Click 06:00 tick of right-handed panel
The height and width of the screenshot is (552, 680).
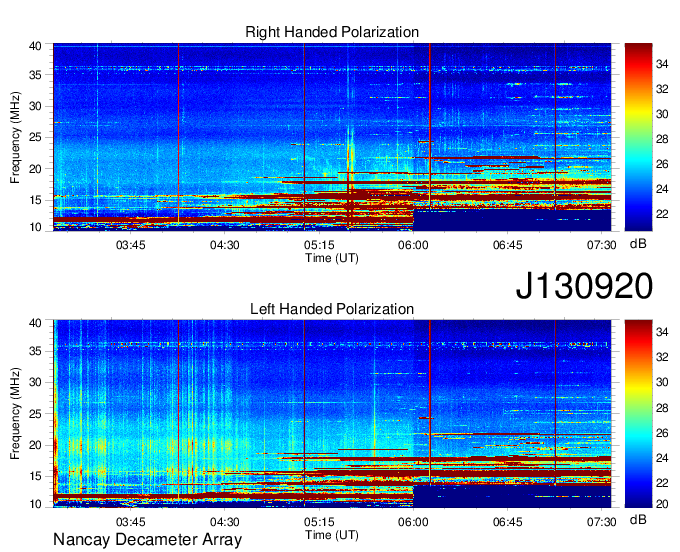coord(413,245)
